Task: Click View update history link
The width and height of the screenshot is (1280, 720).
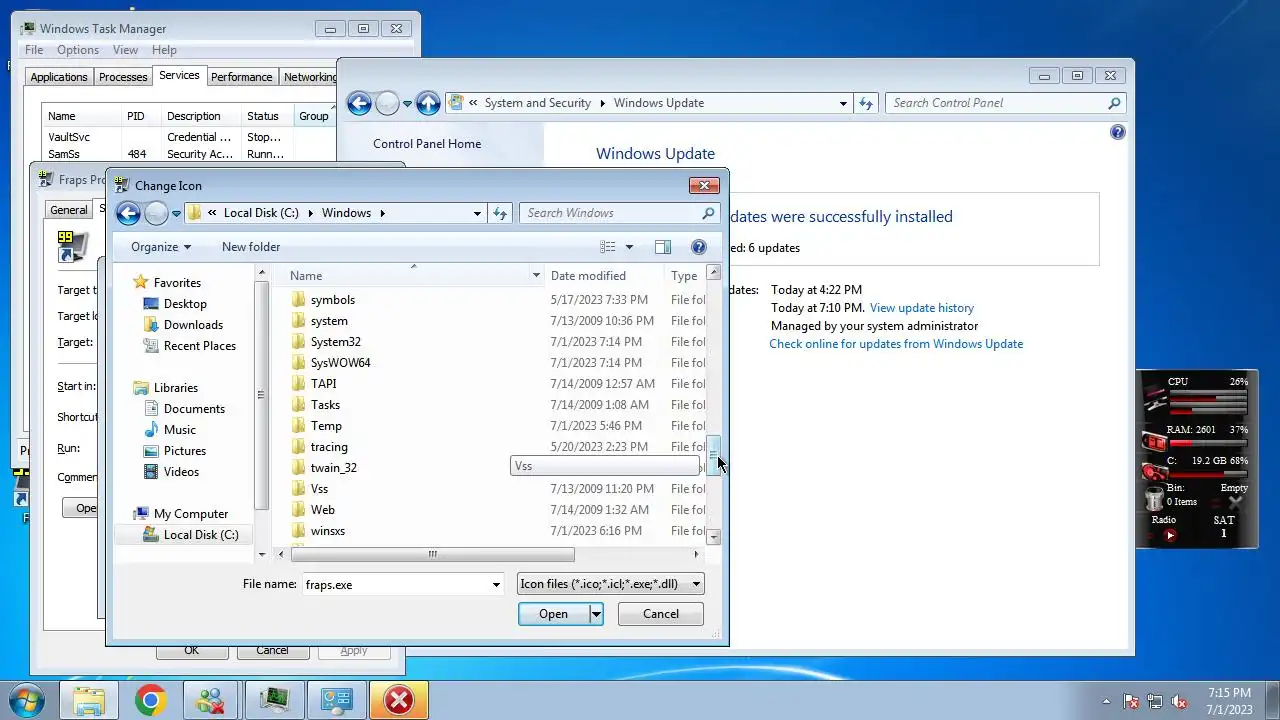Action: click(922, 308)
